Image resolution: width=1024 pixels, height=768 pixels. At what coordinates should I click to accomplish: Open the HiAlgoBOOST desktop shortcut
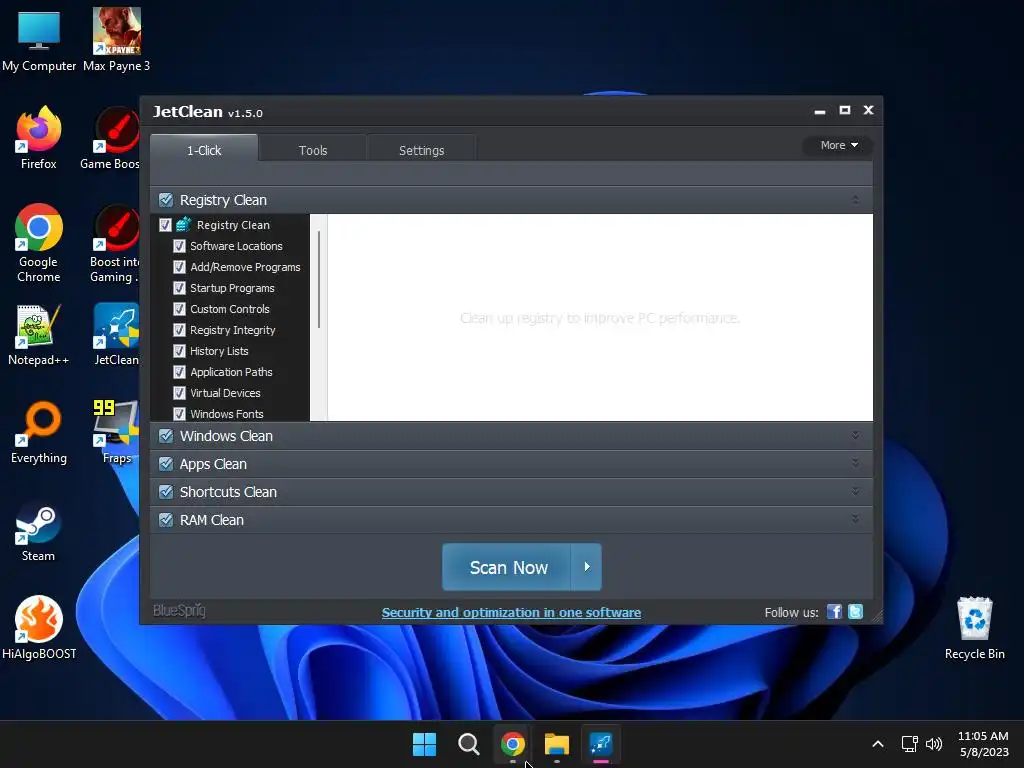pyautogui.click(x=39, y=628)
